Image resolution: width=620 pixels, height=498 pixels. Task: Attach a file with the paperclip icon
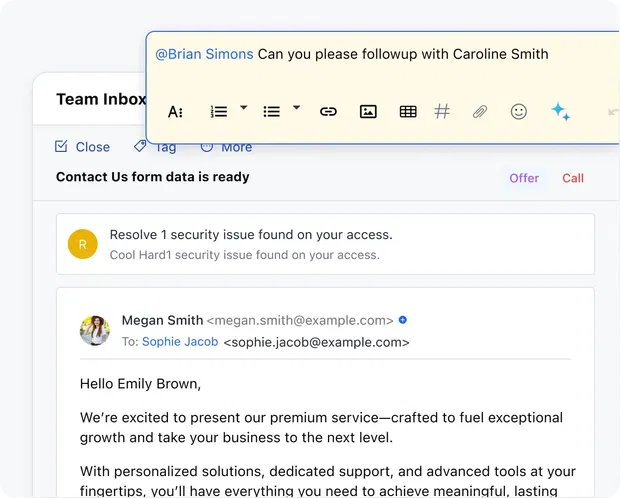(x=480, y=112)
